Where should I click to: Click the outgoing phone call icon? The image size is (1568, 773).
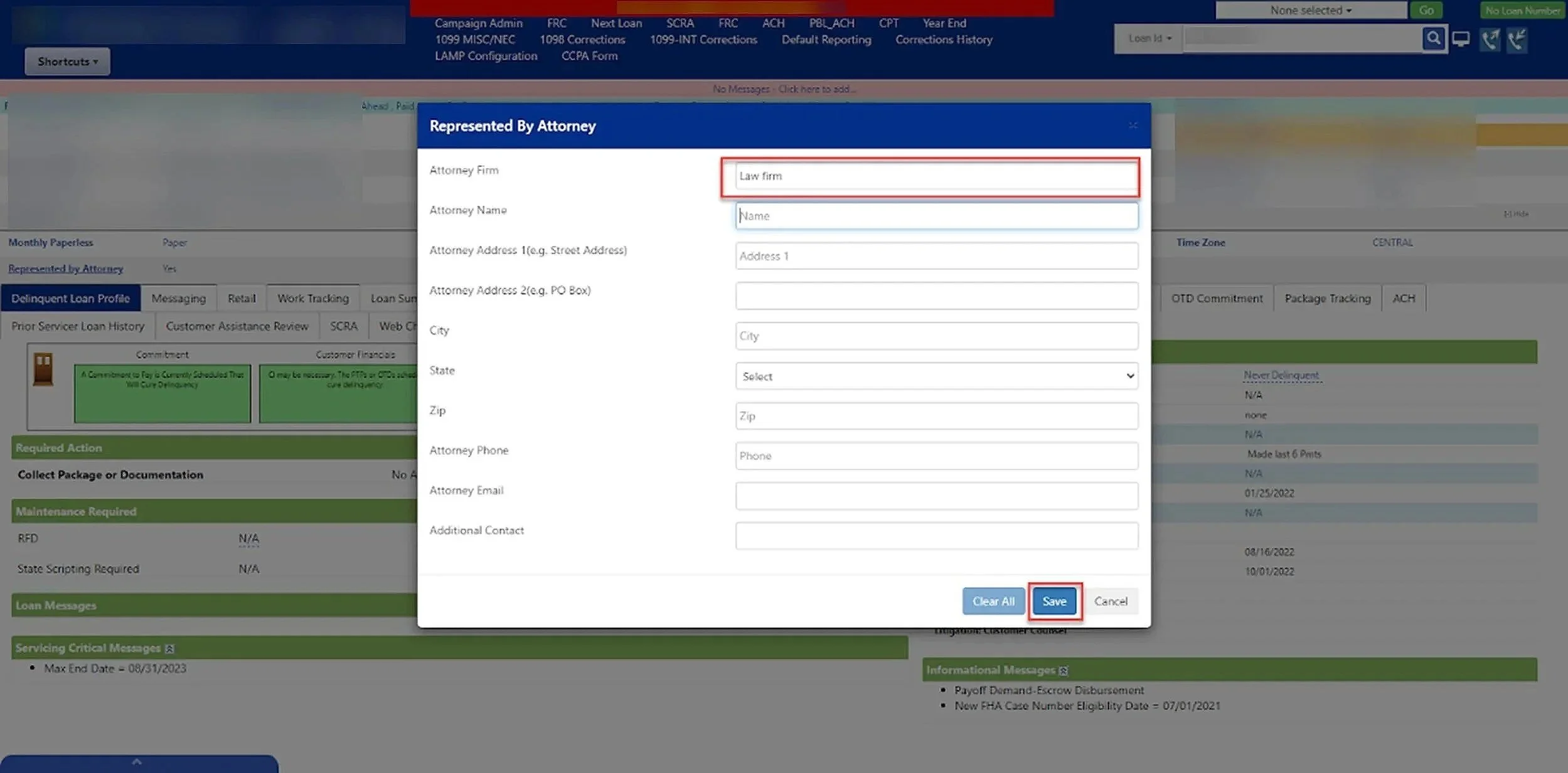[1490, 40]
